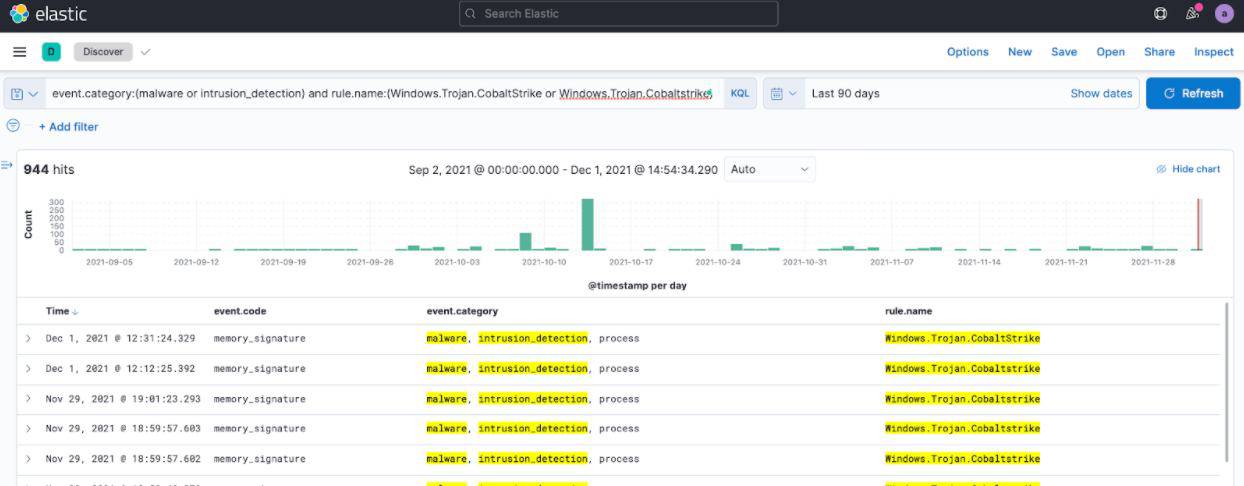Screen dimensions: 1244x486
Task: Open the hamburger navigation menu
Action: (20, 52)
